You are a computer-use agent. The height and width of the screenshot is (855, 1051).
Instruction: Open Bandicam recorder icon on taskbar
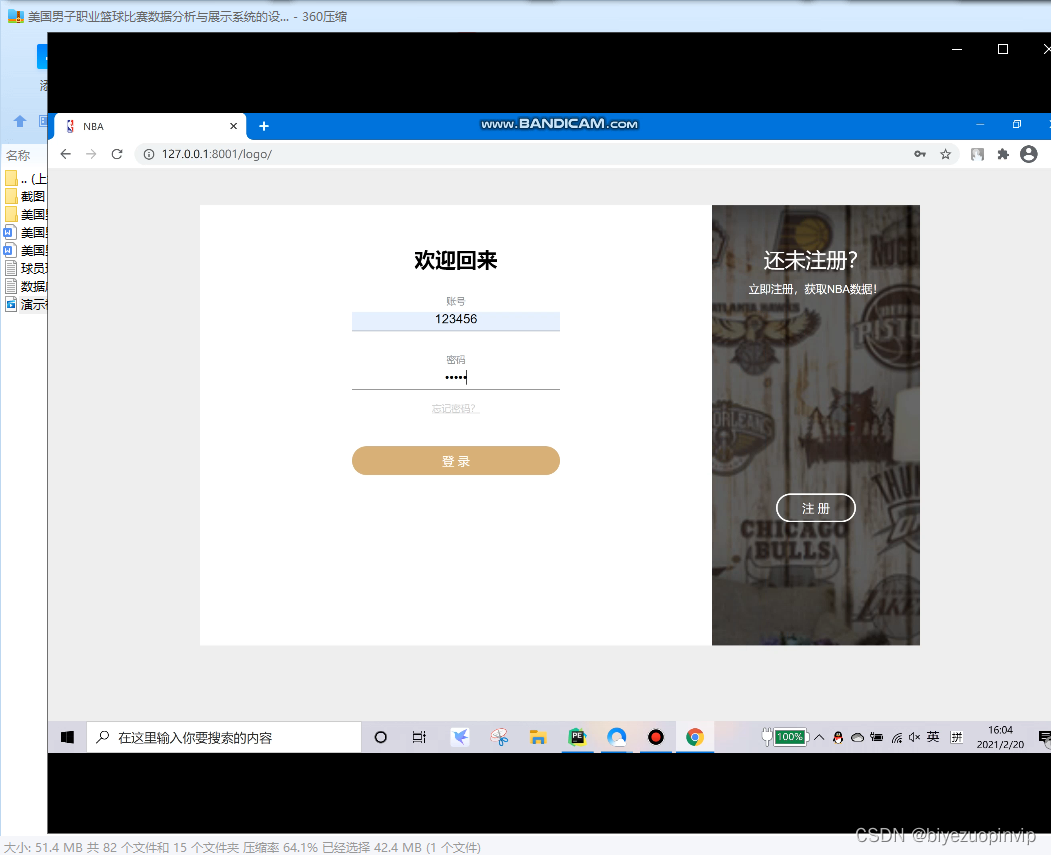tap(656, 737)
